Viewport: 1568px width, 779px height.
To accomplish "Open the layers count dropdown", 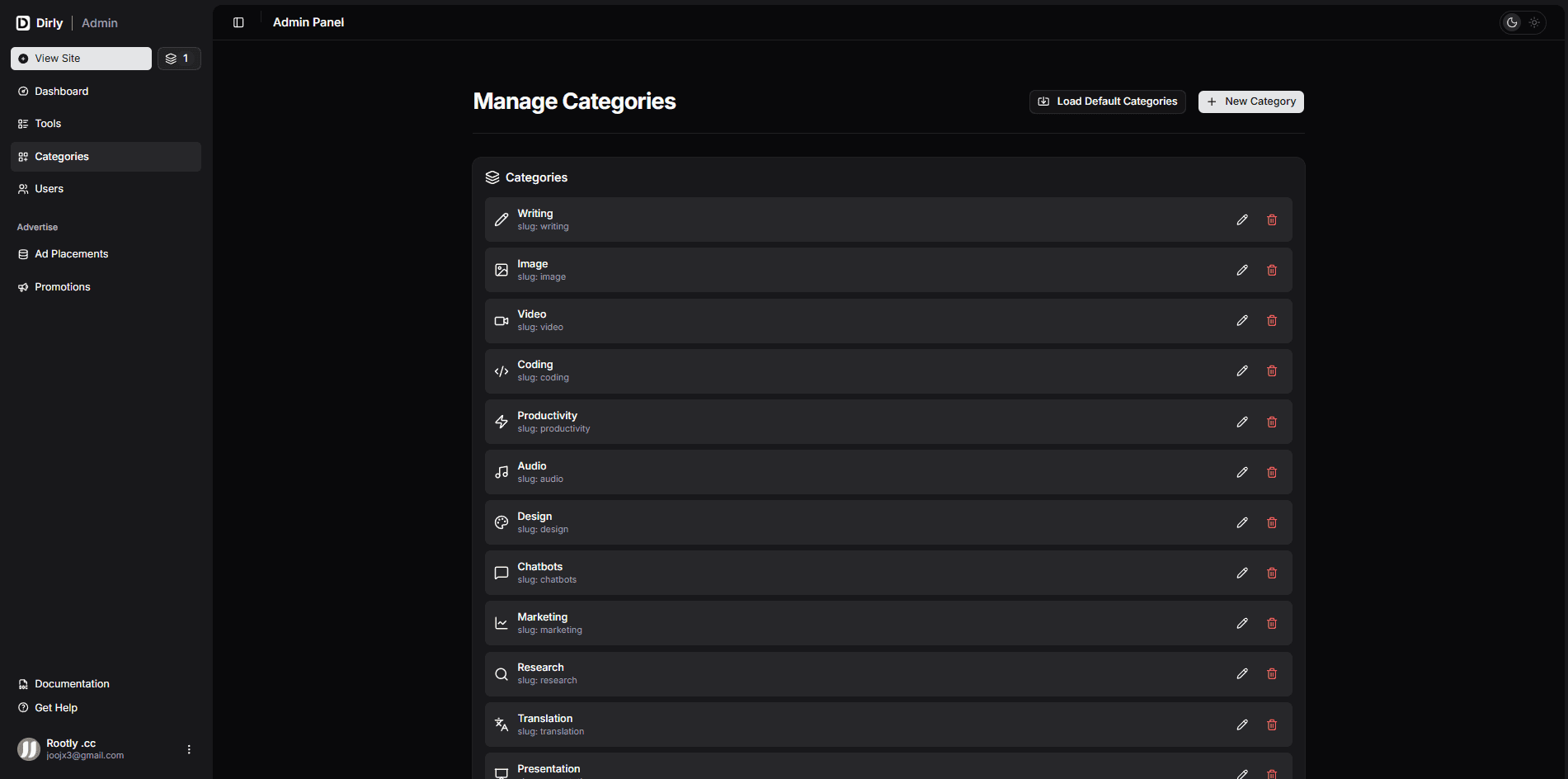I will (178, 59).
